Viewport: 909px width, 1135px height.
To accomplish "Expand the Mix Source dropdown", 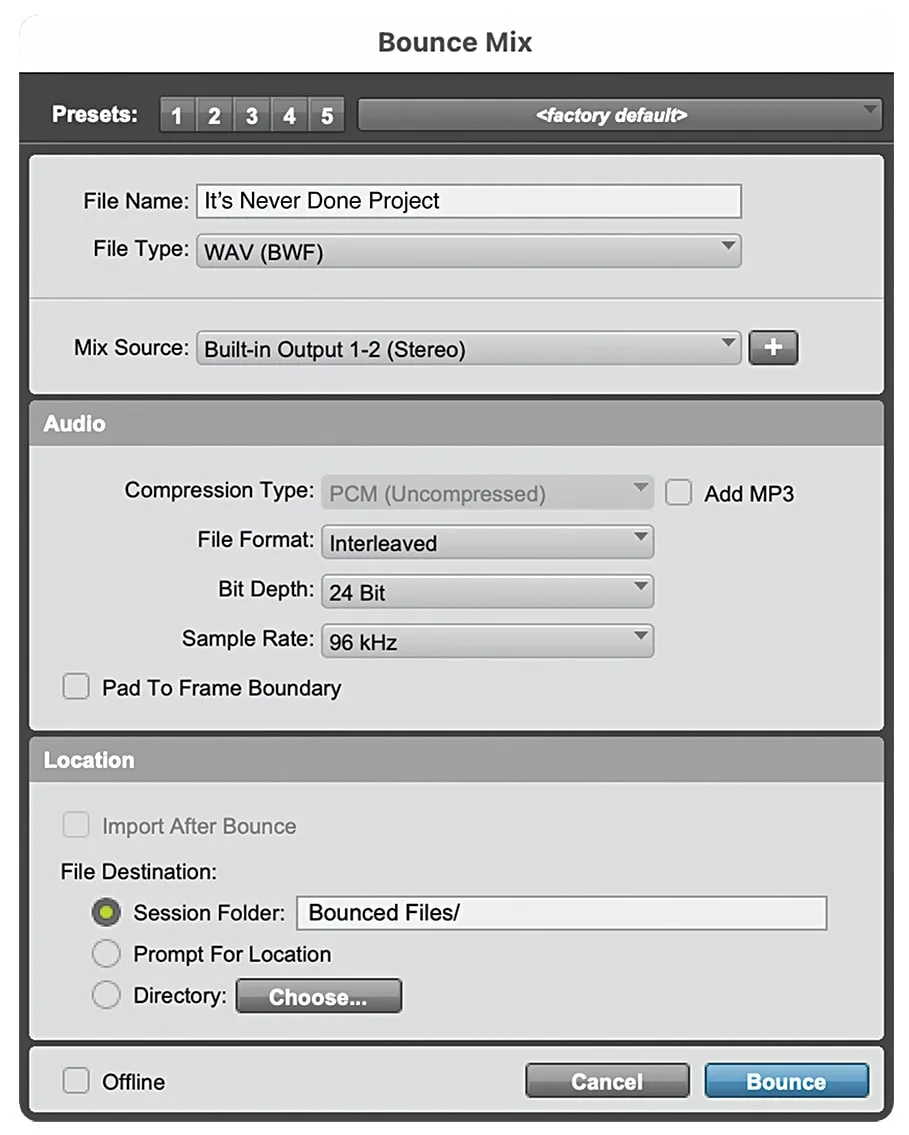I will (x=468, y=349).
